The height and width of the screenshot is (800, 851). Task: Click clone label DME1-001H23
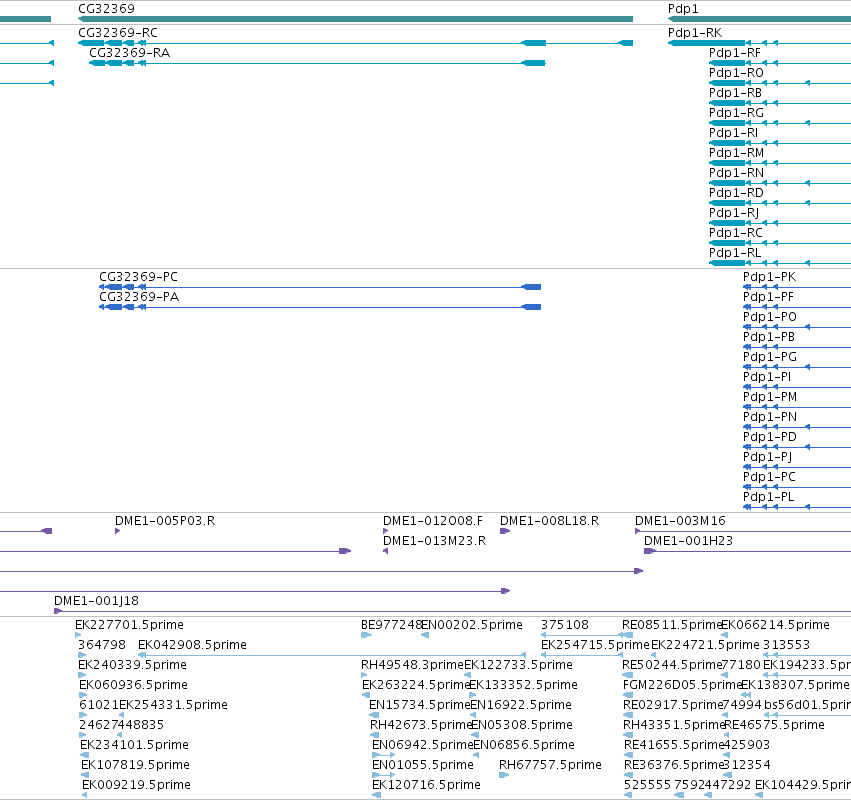click(x=688, y=541)
